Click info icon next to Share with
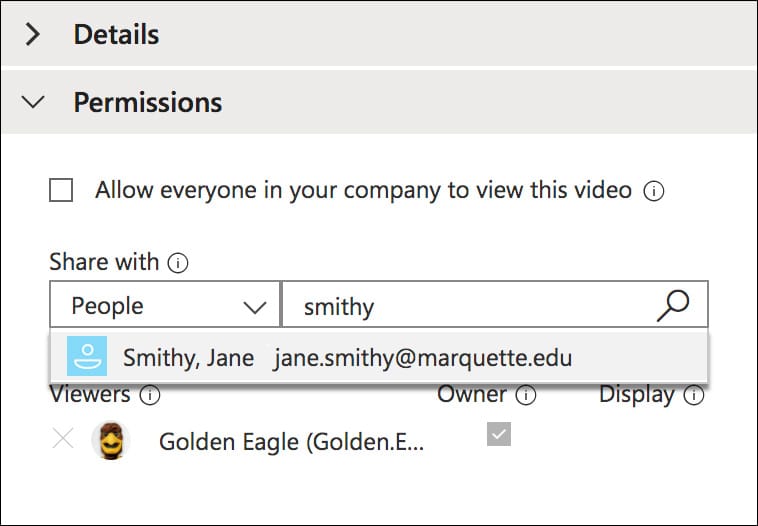Screen dimensions: 758x526 178,263
